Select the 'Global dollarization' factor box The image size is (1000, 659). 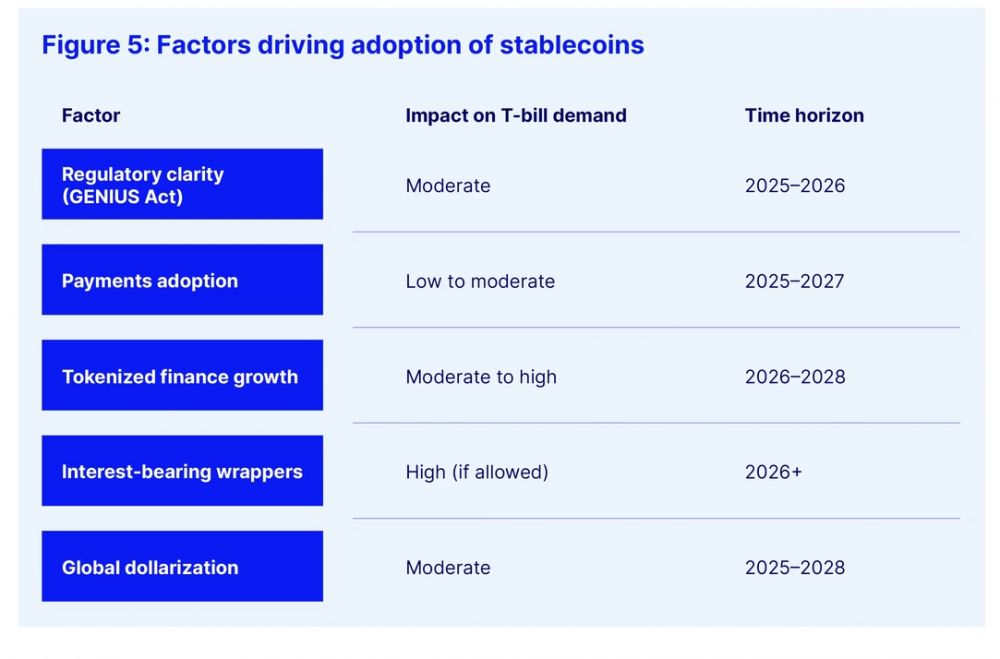pyautogui.click(x=182, y=567)
